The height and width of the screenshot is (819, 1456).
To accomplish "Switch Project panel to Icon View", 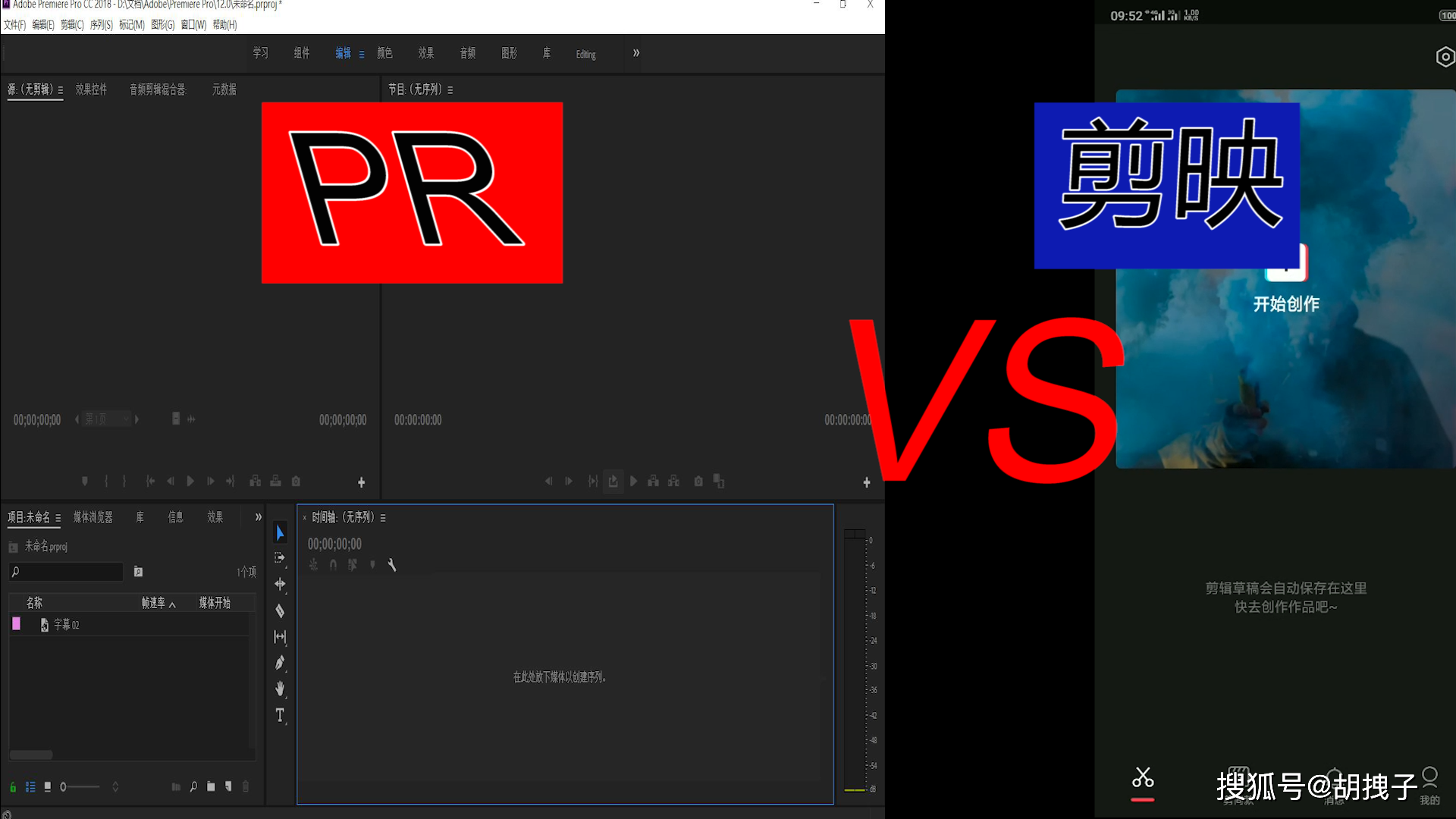I will tap(48, 787).
